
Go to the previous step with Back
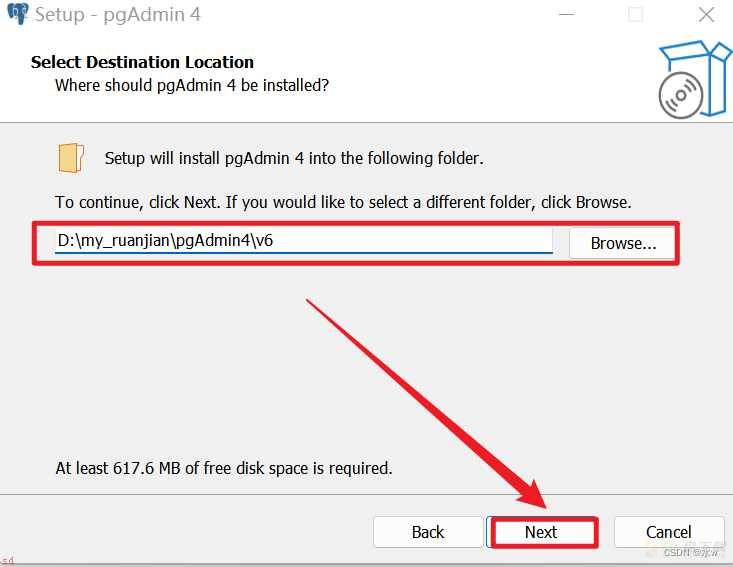(428, 532)
